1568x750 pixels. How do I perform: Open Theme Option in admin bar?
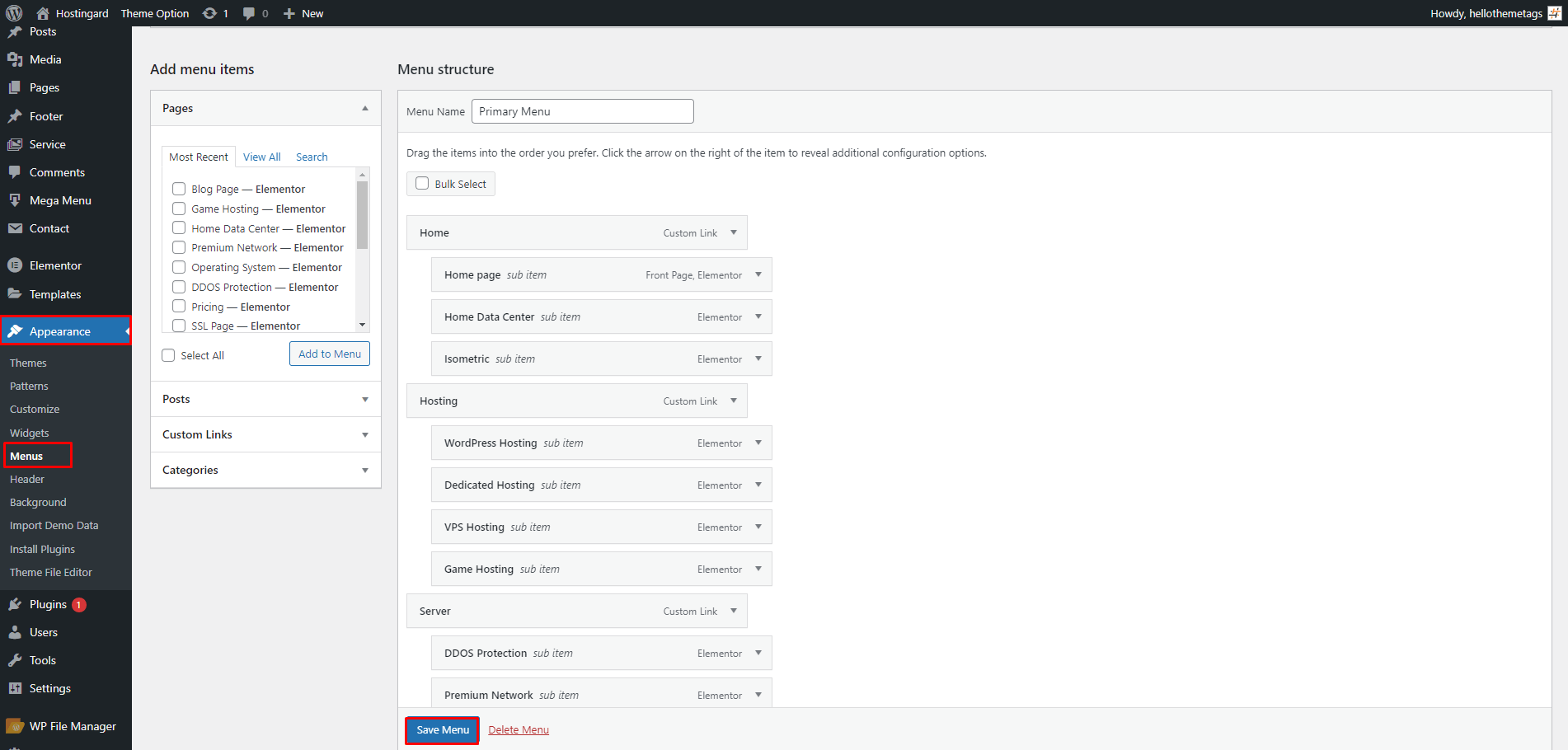pos(155,13)
